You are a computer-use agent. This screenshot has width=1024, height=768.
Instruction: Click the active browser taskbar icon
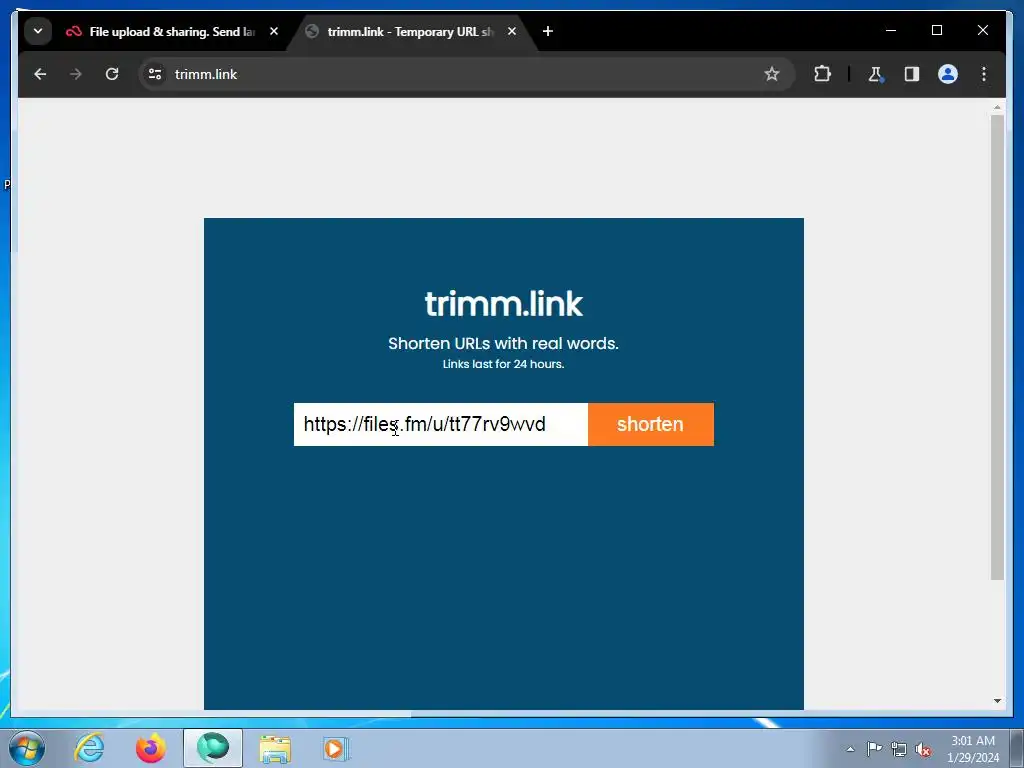point(213,748)
